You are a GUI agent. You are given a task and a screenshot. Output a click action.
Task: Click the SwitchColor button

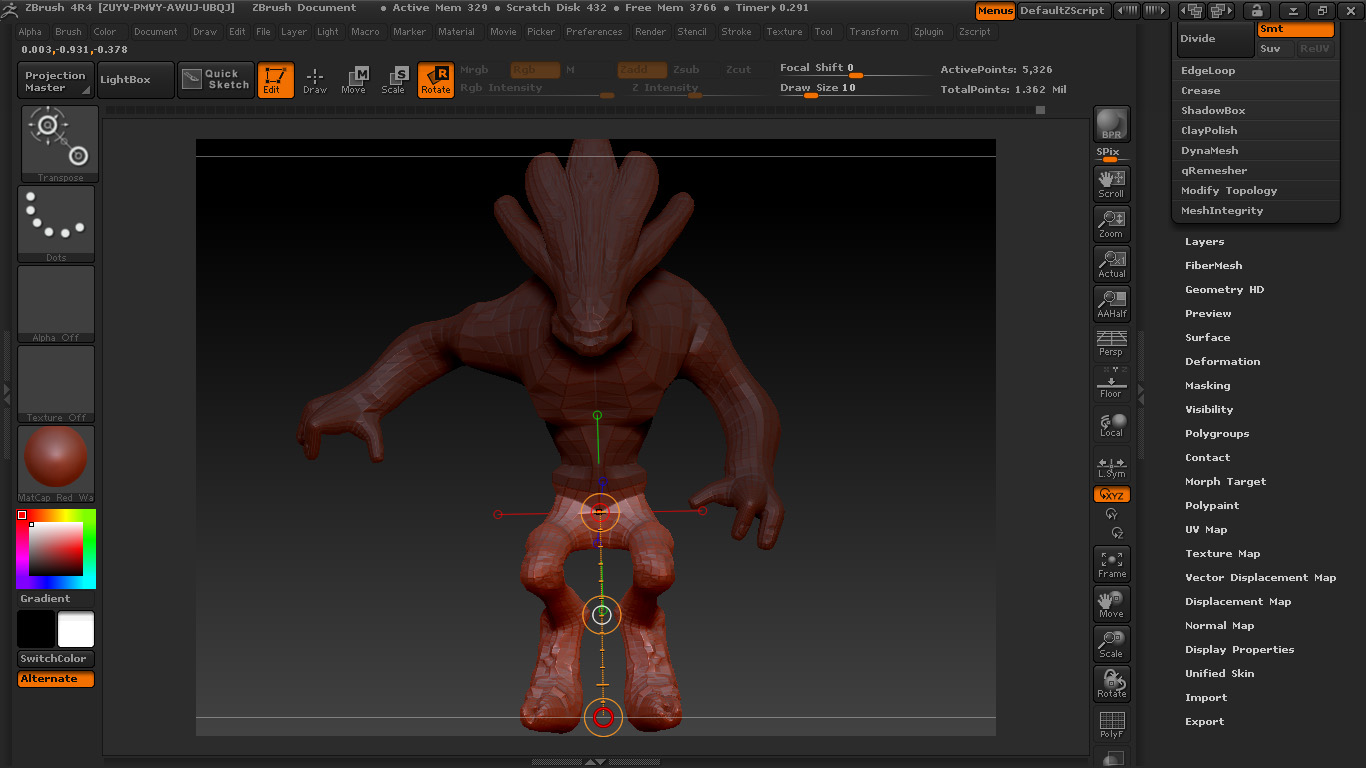click(x=56, y=659)
